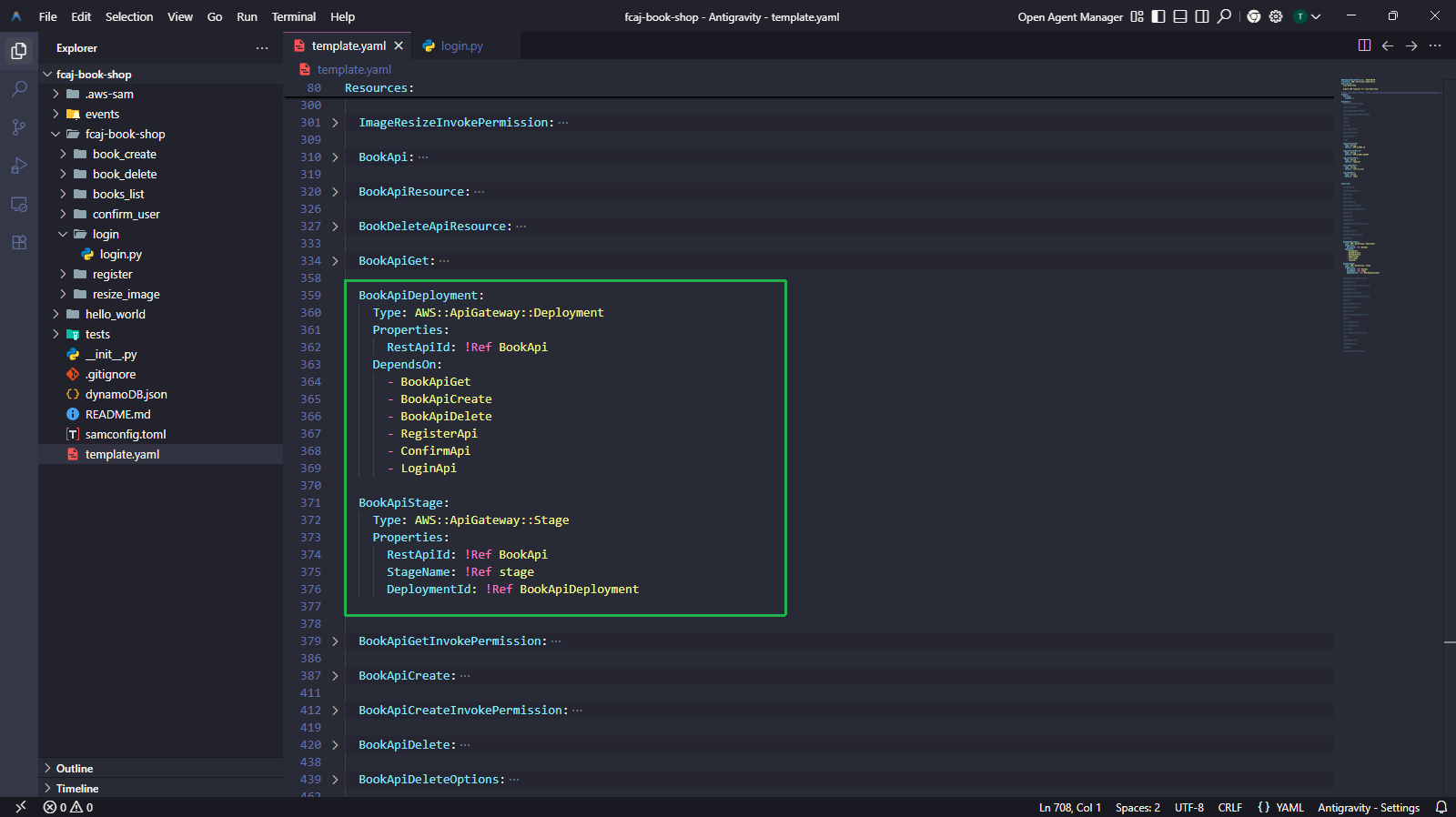The height and width of the screenshot is (817, 1456).
Task: Expand the book_delete folder
Action: [161, 175]
